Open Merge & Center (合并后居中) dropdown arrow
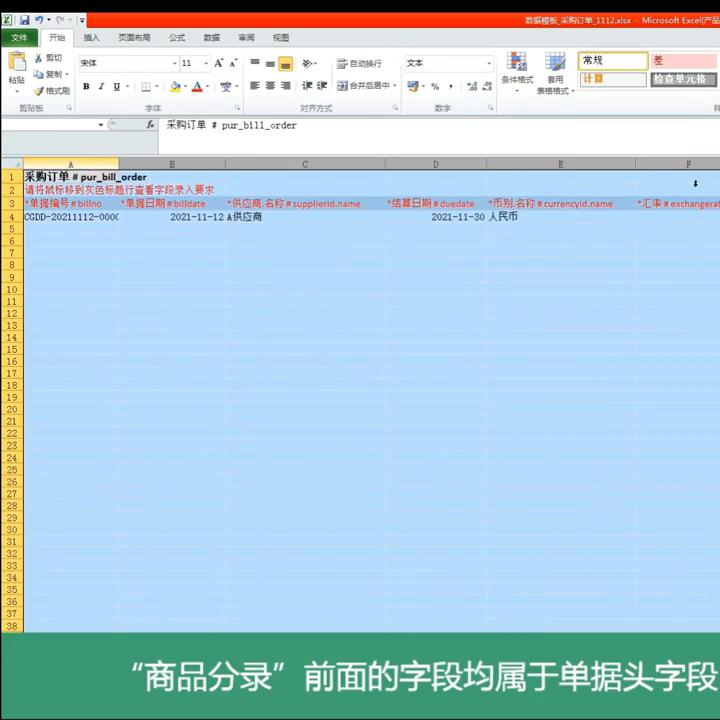720x720 pixels. (x=394, y=85)
